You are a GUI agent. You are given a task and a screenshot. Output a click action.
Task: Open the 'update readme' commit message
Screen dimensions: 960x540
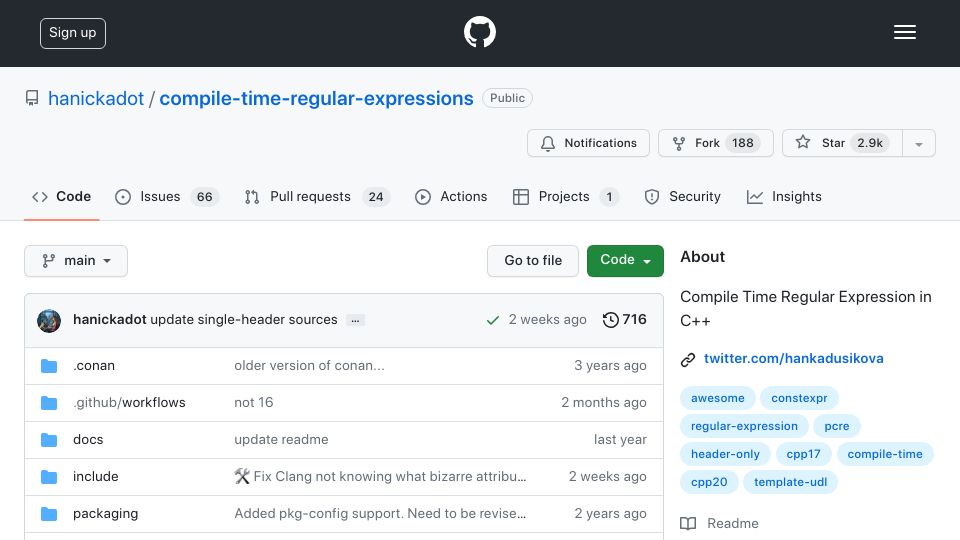281,440
